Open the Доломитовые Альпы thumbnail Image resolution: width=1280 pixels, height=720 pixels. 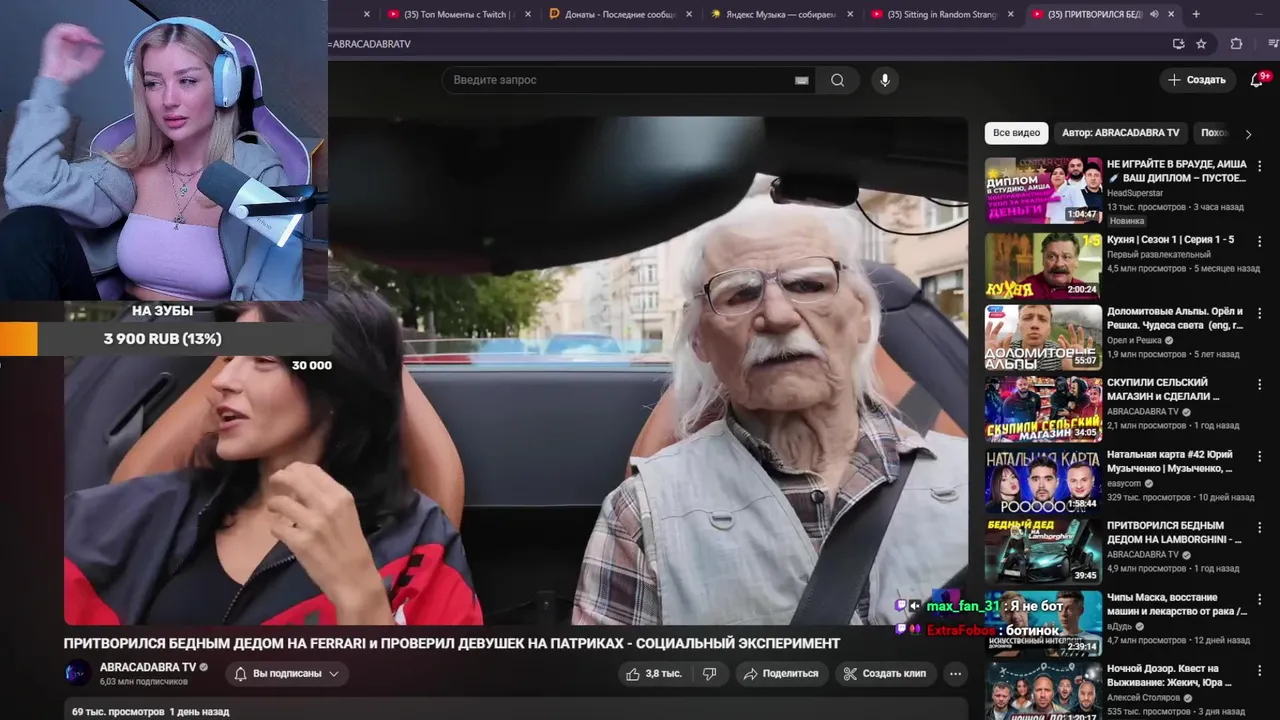(1043, 337)
